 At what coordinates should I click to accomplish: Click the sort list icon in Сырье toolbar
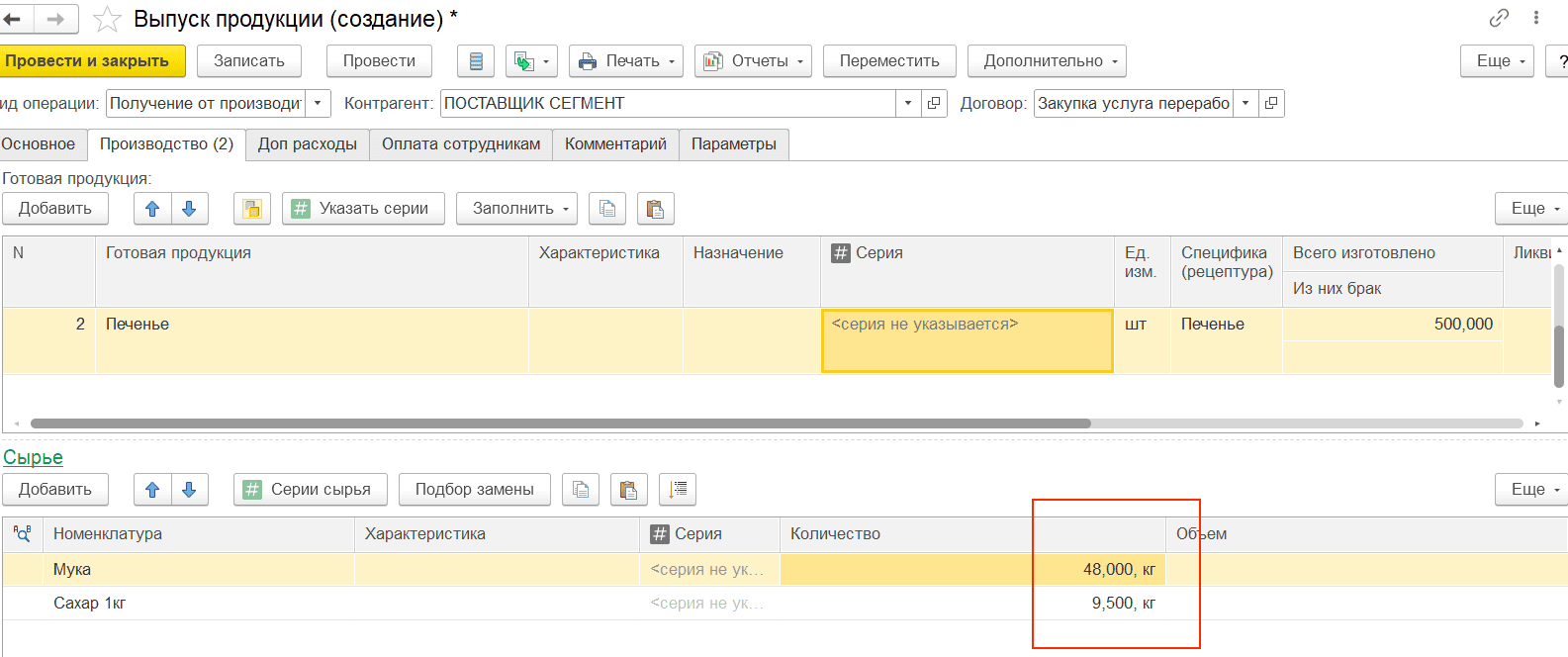tap(678, 490)
